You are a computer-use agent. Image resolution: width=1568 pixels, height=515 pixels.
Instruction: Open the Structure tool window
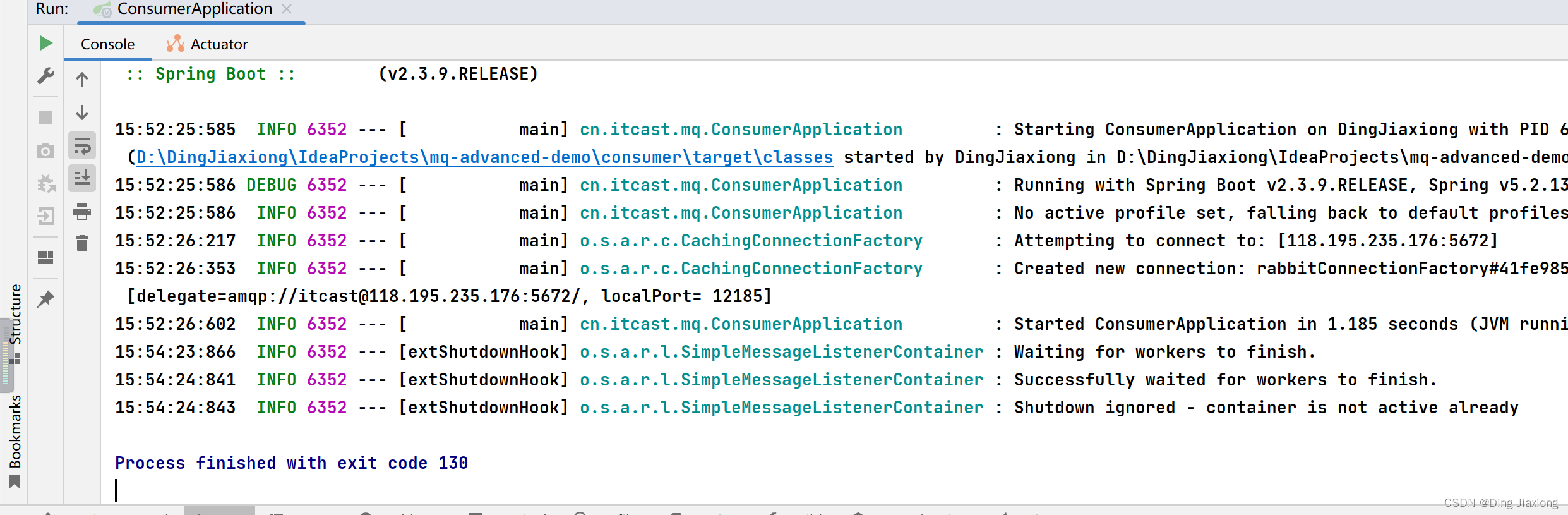[14, 322]
